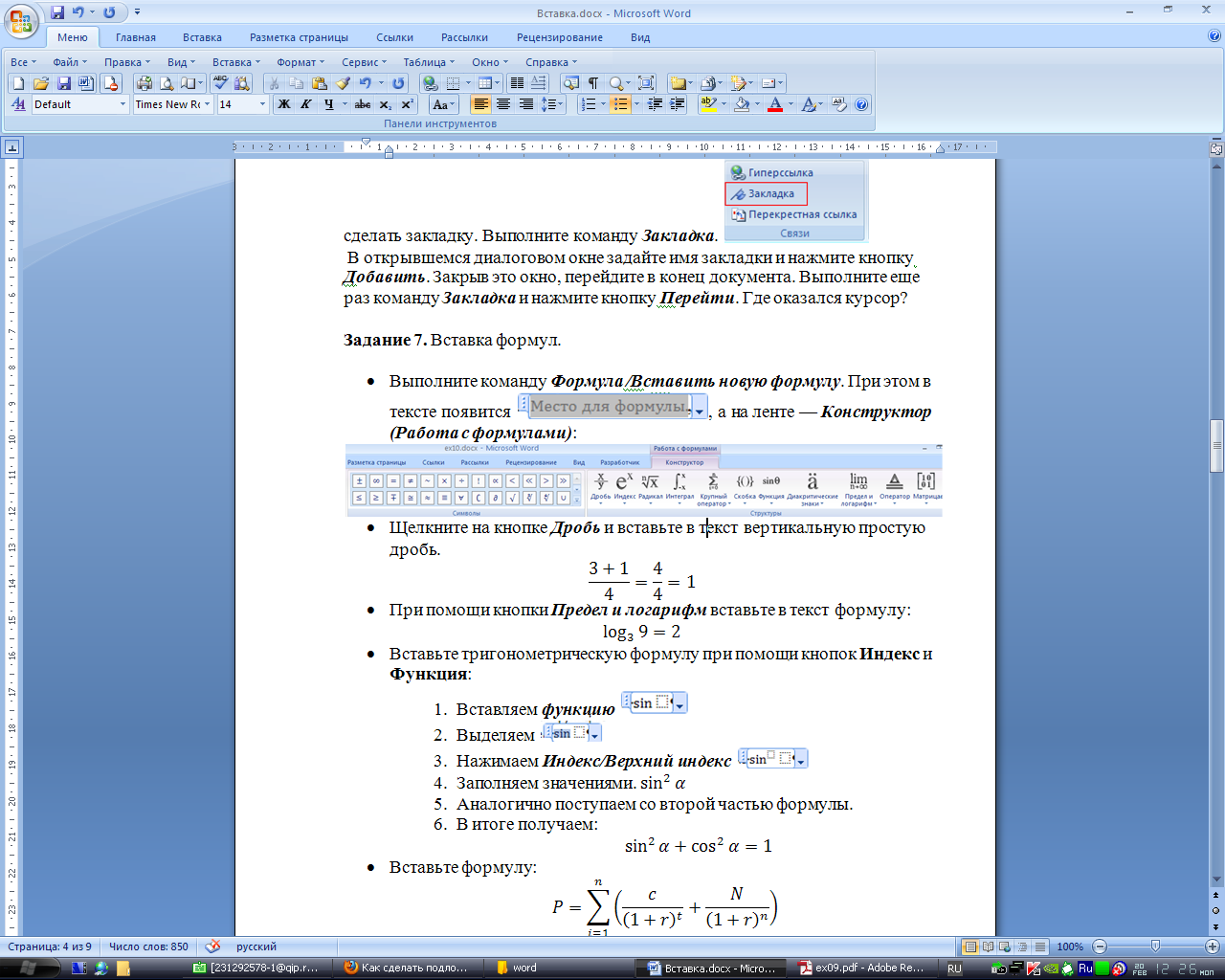The width and height of the screenshot is (1225, 980).
Task: Click the zoom in plus button
Action: (1211, 947)
